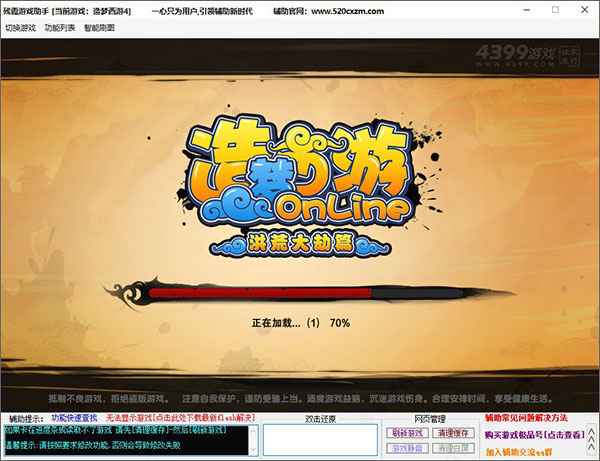
Task: Click the 清理缓存 button
Action: pos(453,433)
